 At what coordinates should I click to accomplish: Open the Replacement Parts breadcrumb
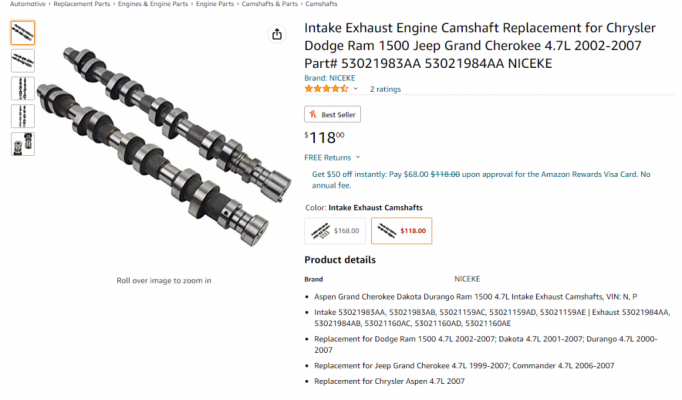[x=82, y=4]
